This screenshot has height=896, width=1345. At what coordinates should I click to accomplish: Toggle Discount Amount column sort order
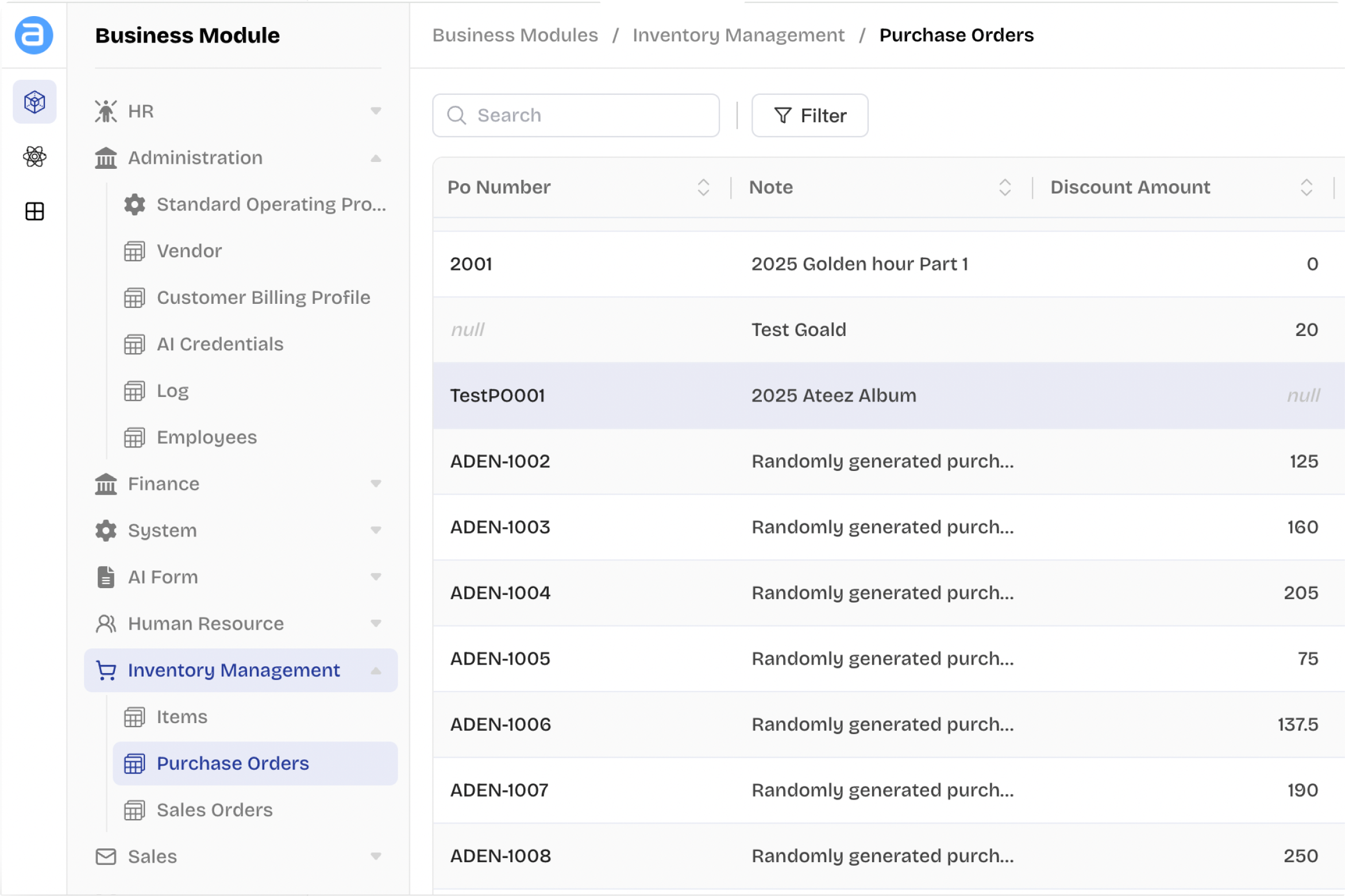(x=1306, y=187)
